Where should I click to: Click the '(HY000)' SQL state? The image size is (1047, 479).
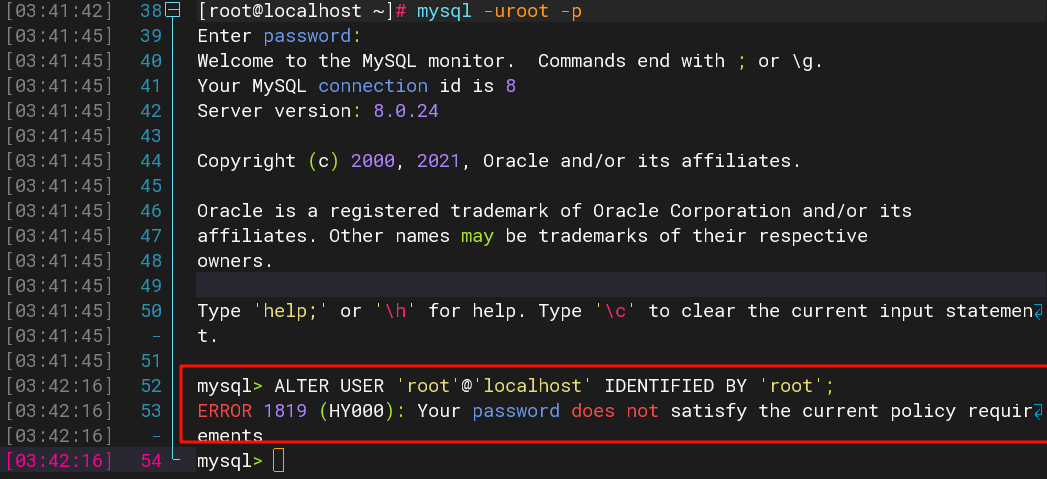point(357,412)
